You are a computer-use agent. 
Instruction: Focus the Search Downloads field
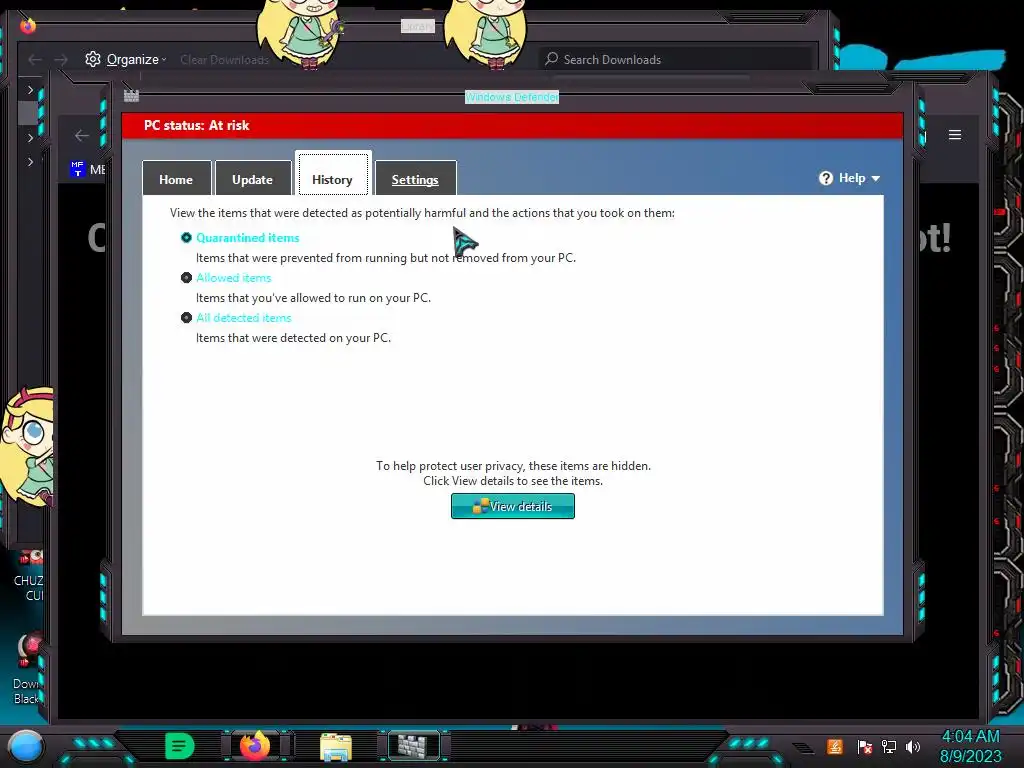[676, 59]
